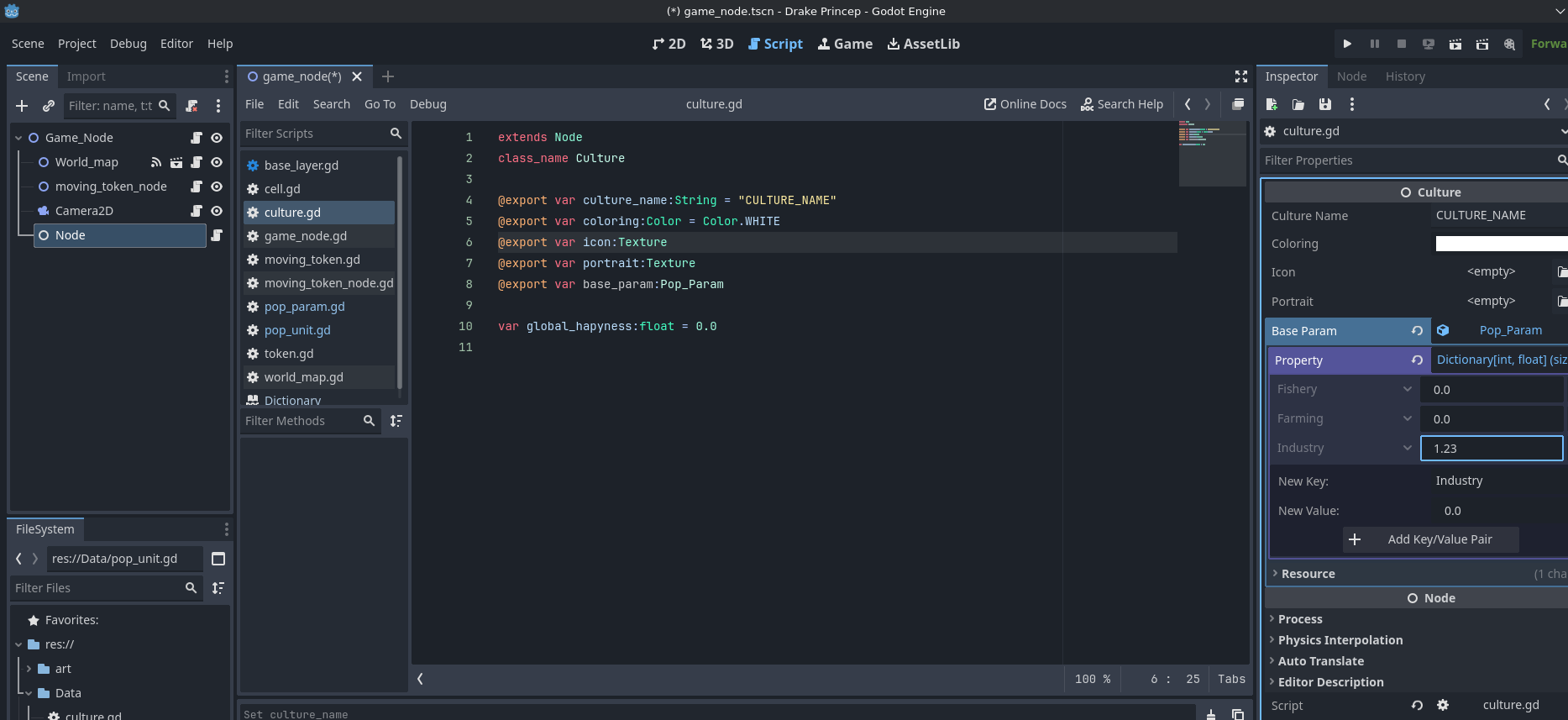The width and height of the screenshot is (1568, 720).
Task: Collapse the res:// folder tree
Action: coord(18,644)
